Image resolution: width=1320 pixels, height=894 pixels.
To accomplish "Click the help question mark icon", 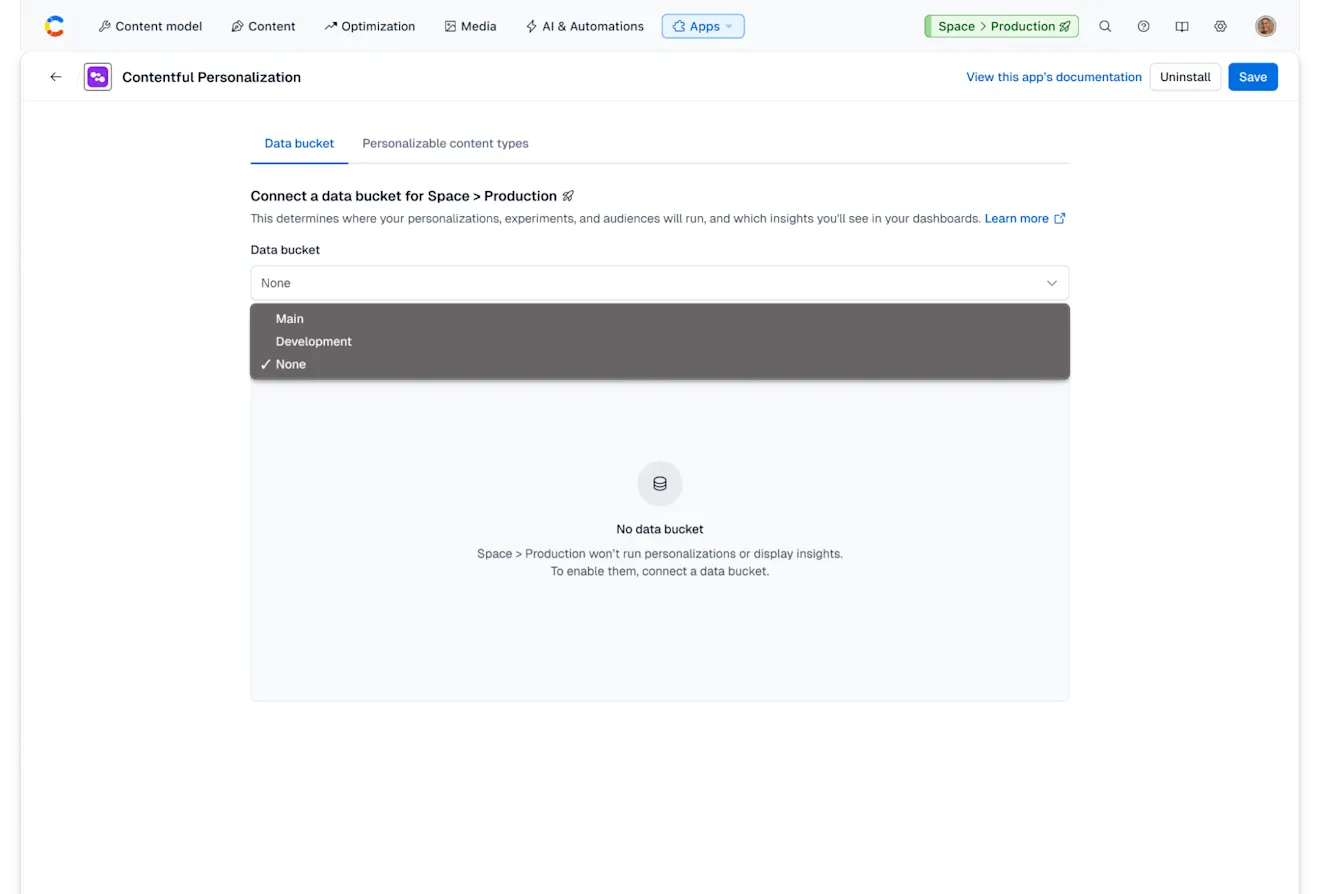I will coord(1143,26).
